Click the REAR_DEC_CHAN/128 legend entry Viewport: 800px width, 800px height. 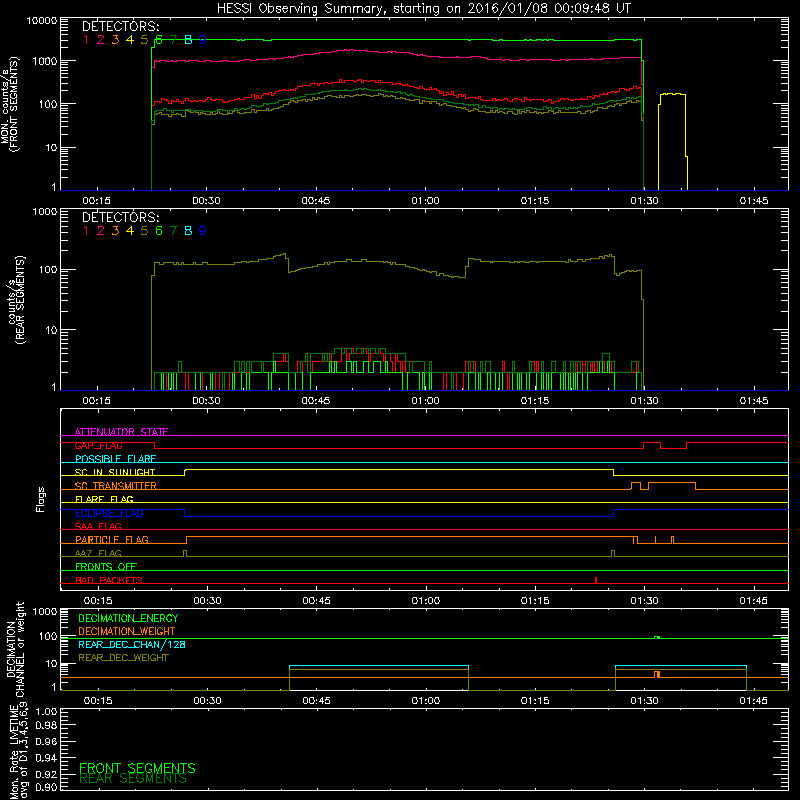[132, 645]
